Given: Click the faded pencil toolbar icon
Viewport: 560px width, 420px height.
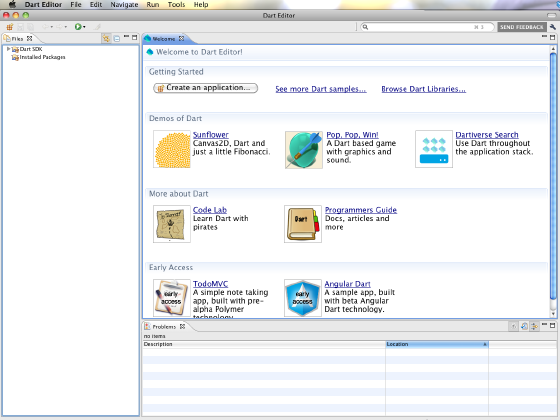Looking at the screenshot, I should [x=97, y=27].
